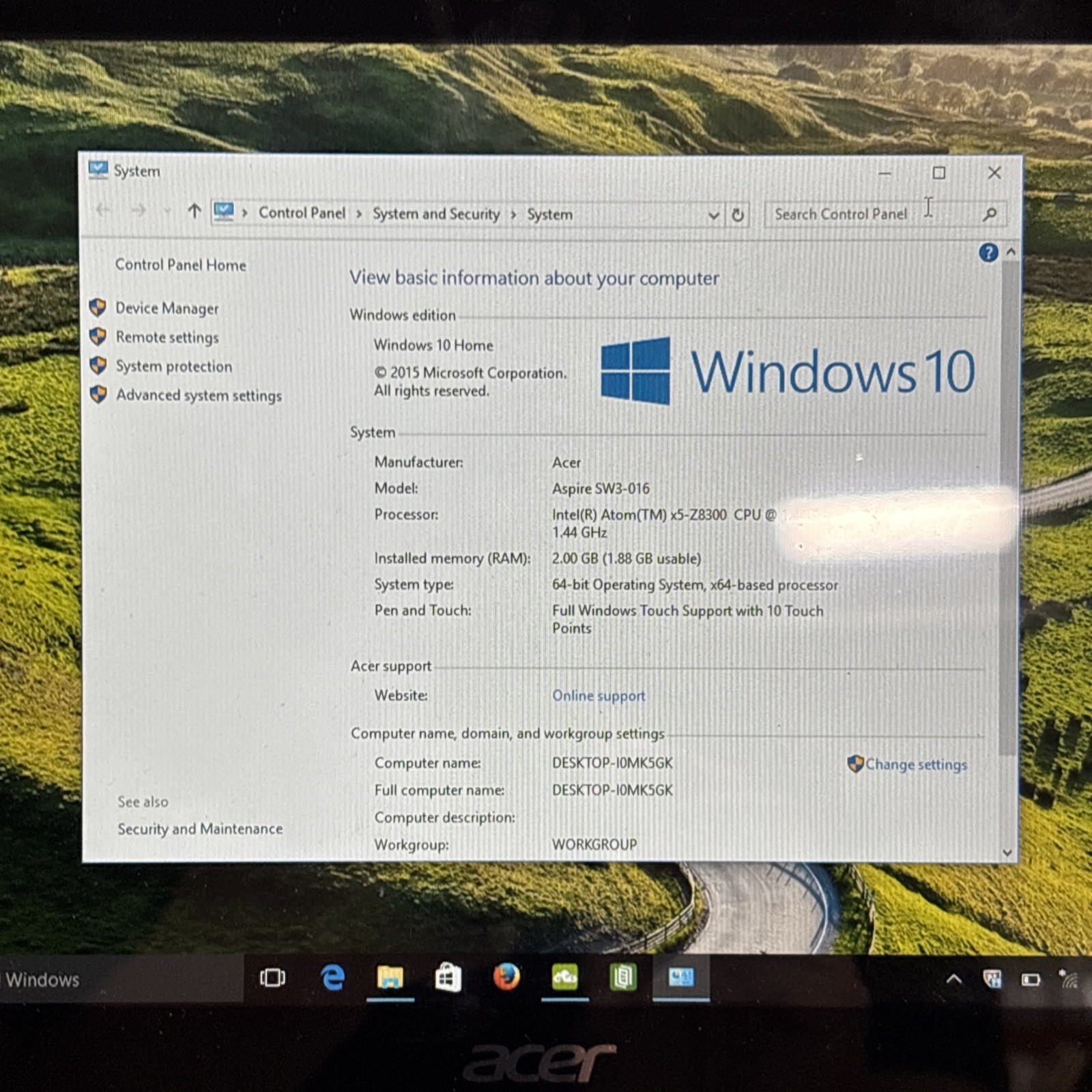1092x1092 pixels.
Task: Click the System window title icon
Action: click(98, 169)
